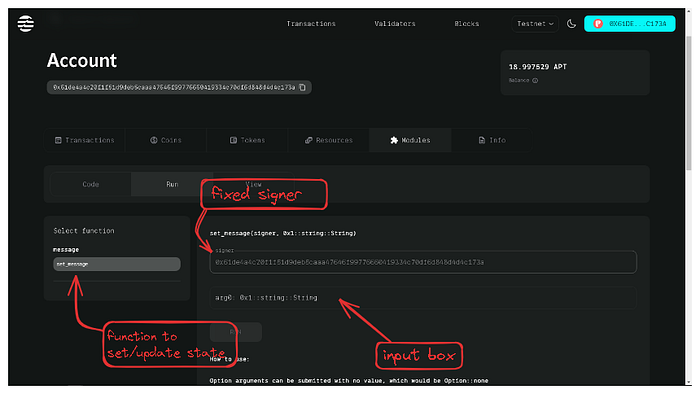
Task: Toggle dark mode moon icon
Action: coord(571,24)
